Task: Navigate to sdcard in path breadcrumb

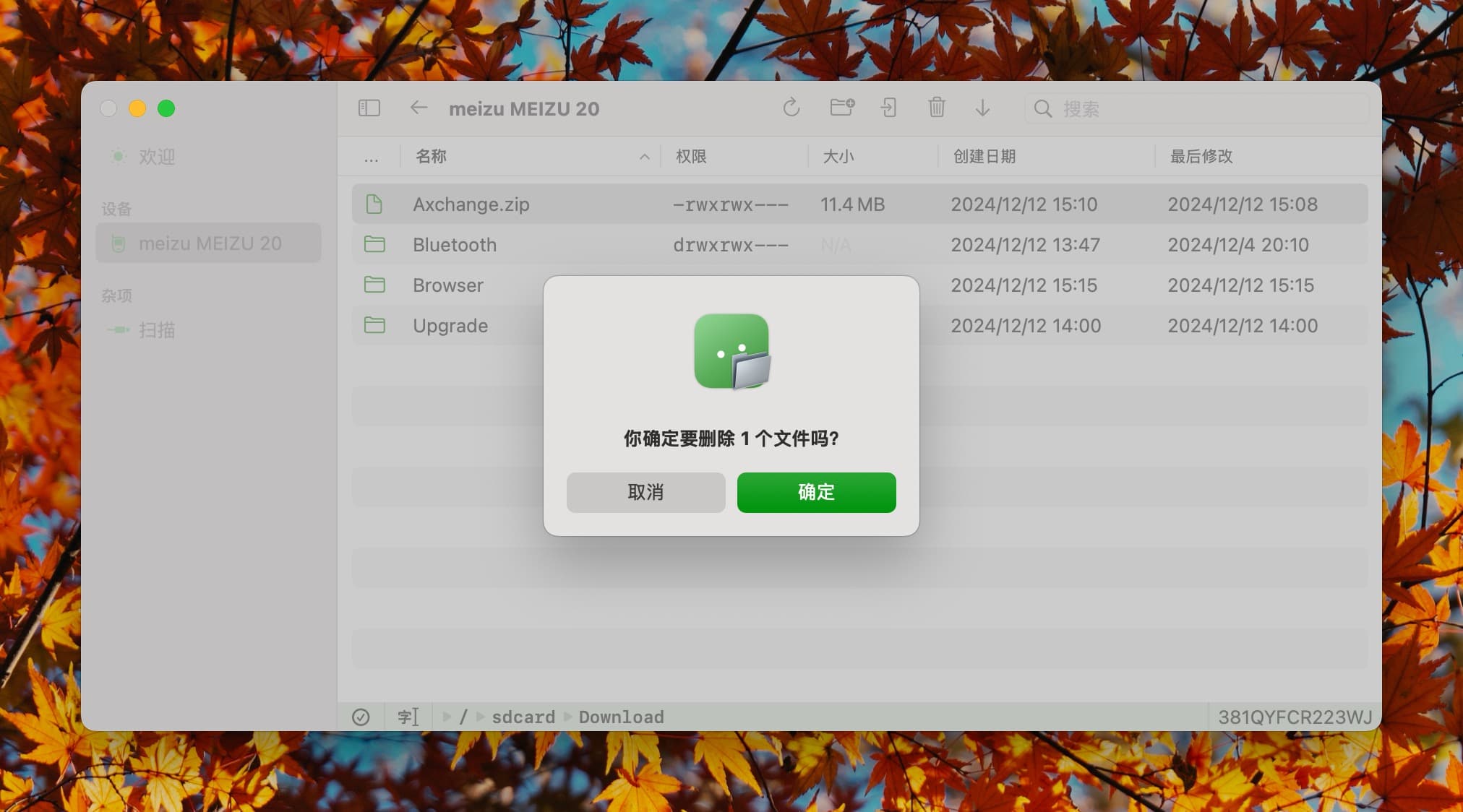Action: (x=523, y=717)
